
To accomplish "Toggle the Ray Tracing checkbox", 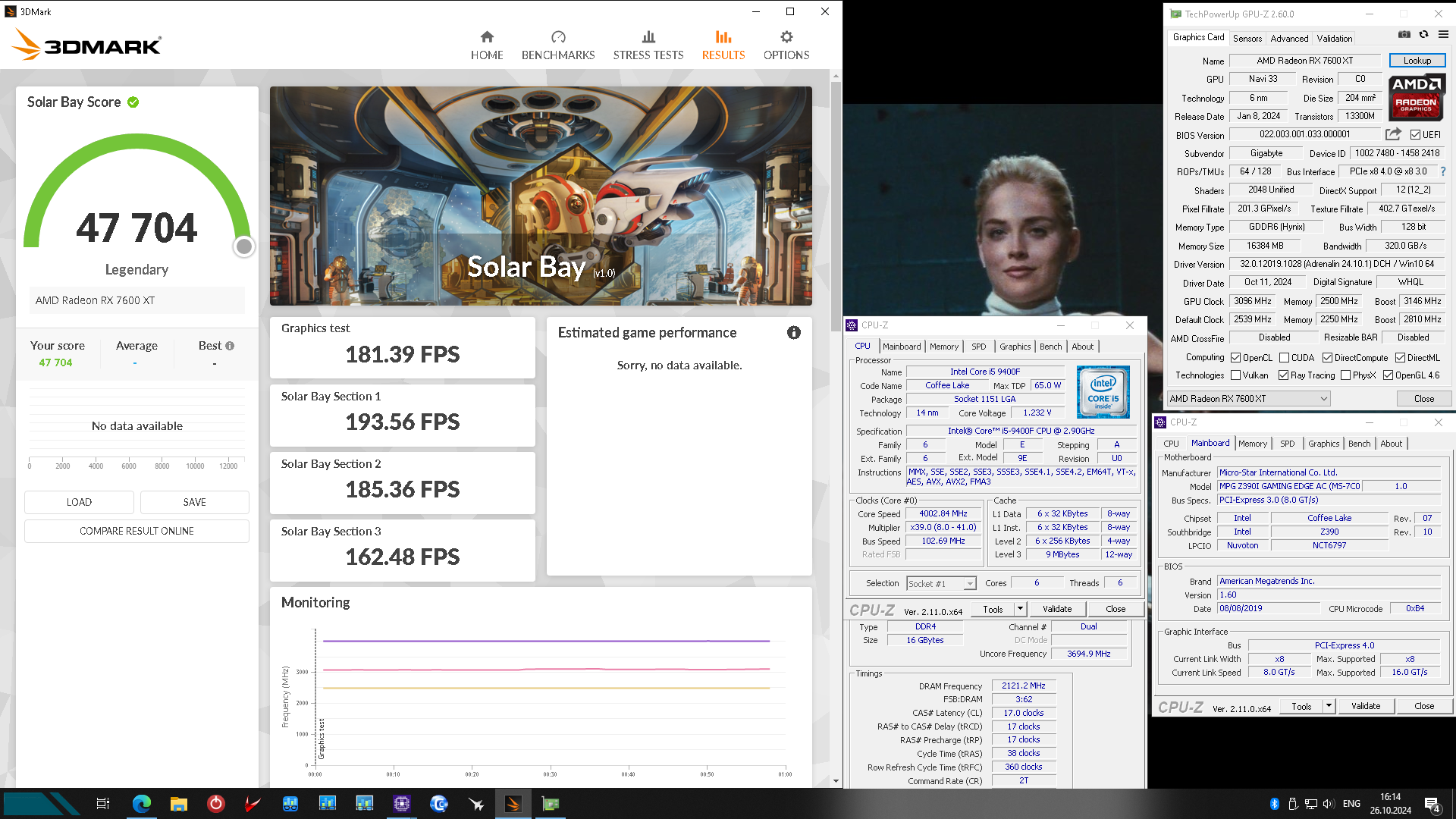I will pyautogui.click(x=1283, y=375).
